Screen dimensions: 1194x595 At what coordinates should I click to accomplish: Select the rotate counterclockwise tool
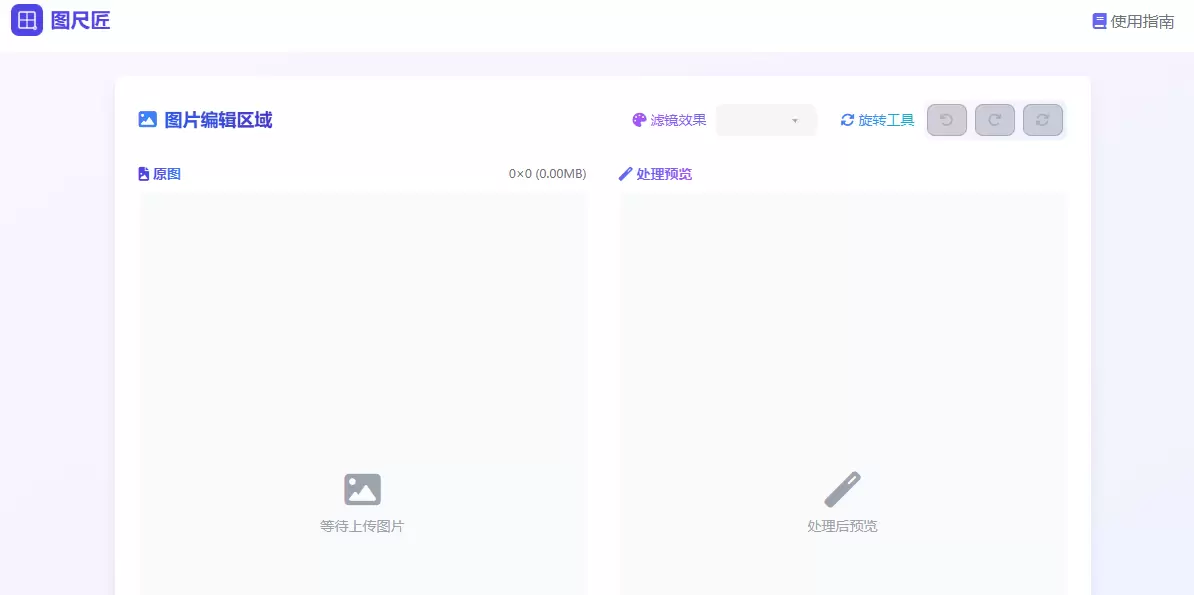(x=946, y=119)
